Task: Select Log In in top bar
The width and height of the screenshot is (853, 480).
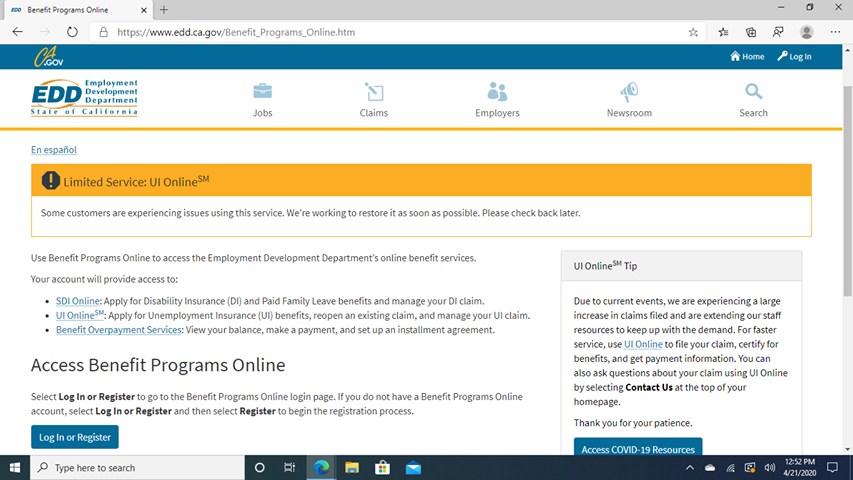Action: [x=794, y=57]
